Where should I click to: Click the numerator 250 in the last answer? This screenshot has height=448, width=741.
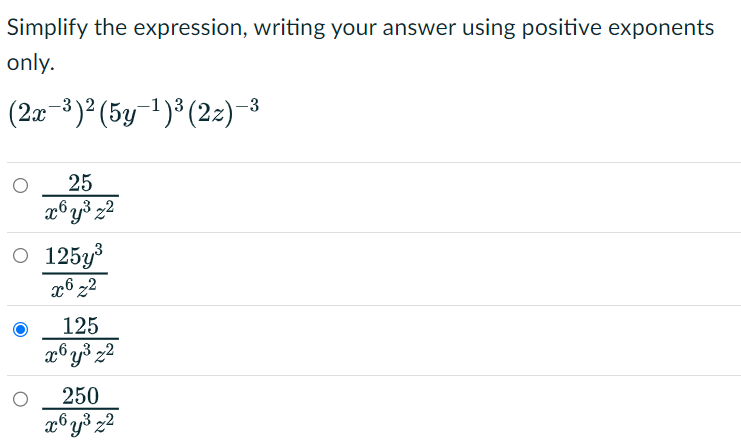pos(80,396)
